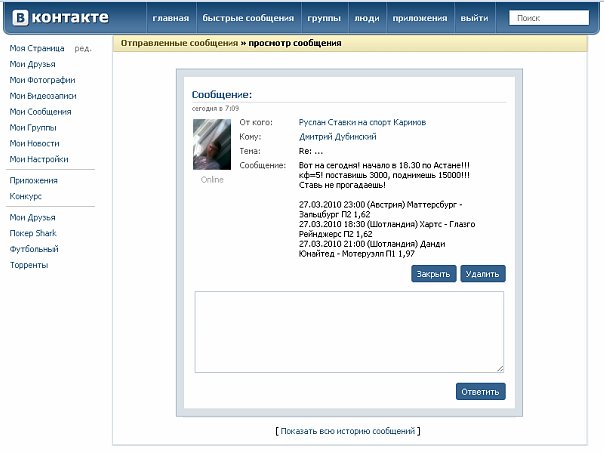Open Мои Сообщения in sidebar
The width and height of the screenshot is (604, 453).
[40, 112]
